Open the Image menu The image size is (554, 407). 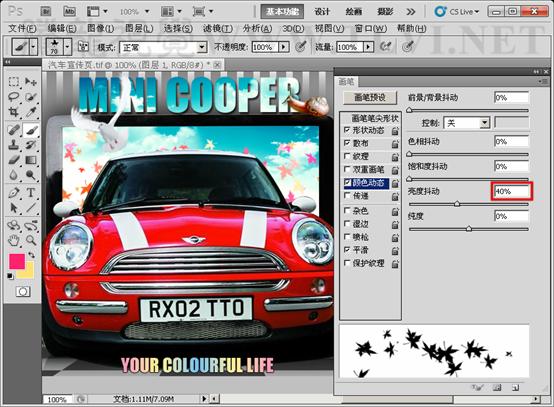(100, 28)
